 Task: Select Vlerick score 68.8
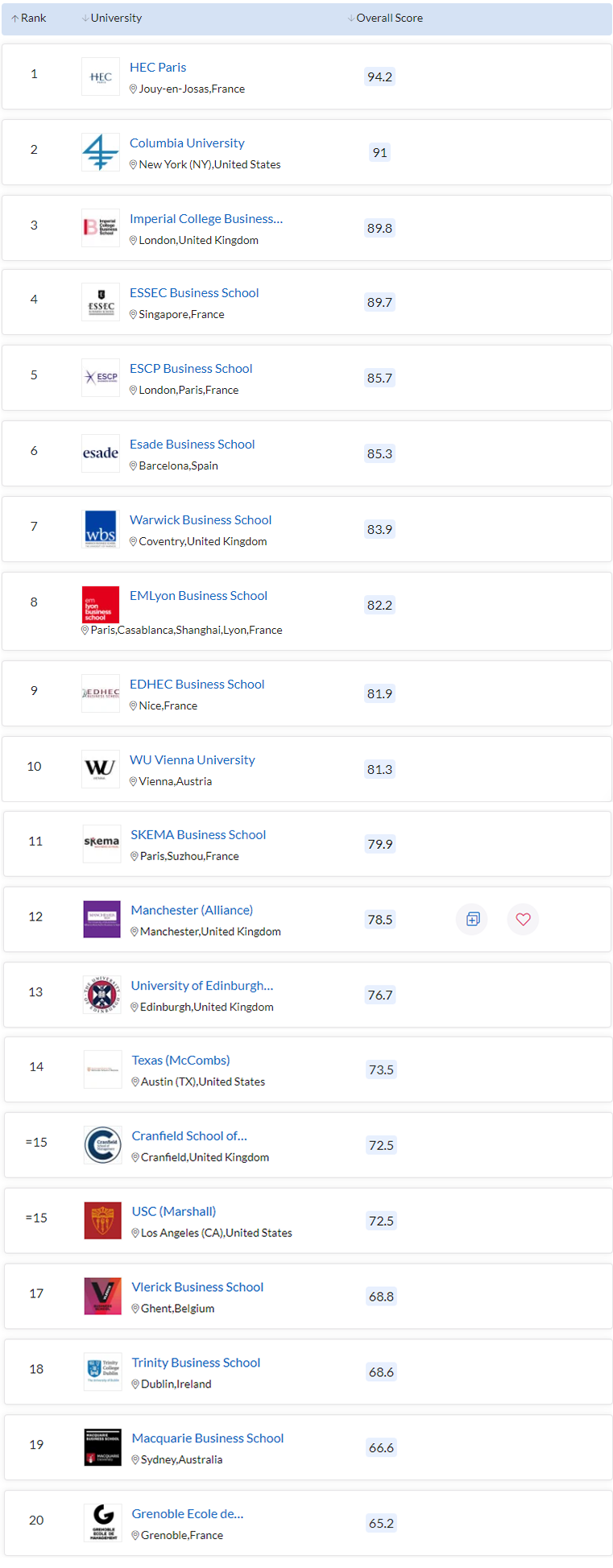coord(381,1297)
